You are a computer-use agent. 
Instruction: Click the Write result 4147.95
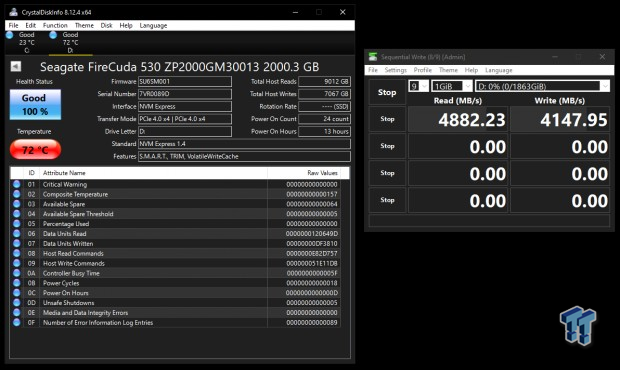coord(560,119)
